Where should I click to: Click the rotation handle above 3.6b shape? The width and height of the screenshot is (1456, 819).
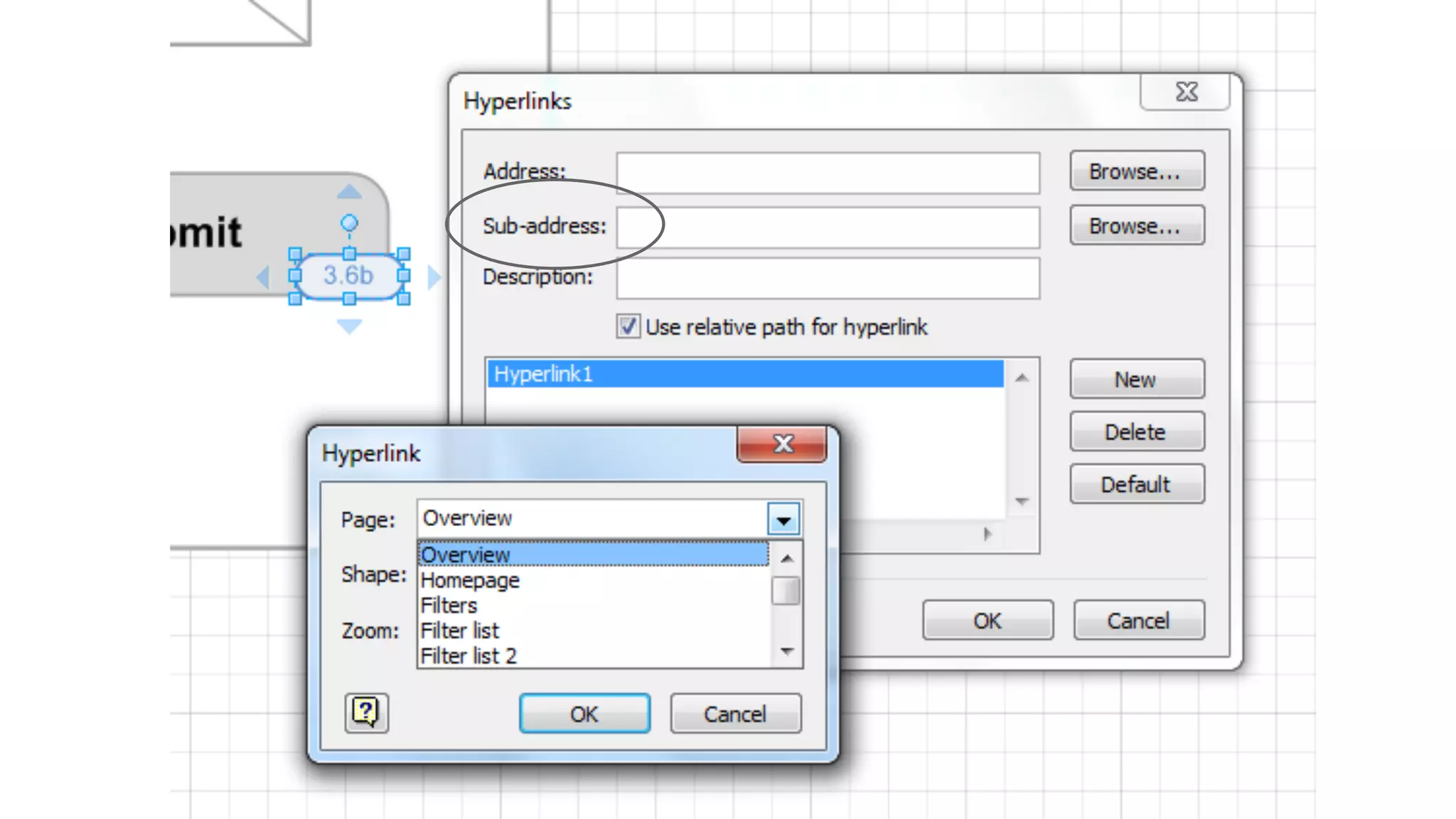[349, 224]
